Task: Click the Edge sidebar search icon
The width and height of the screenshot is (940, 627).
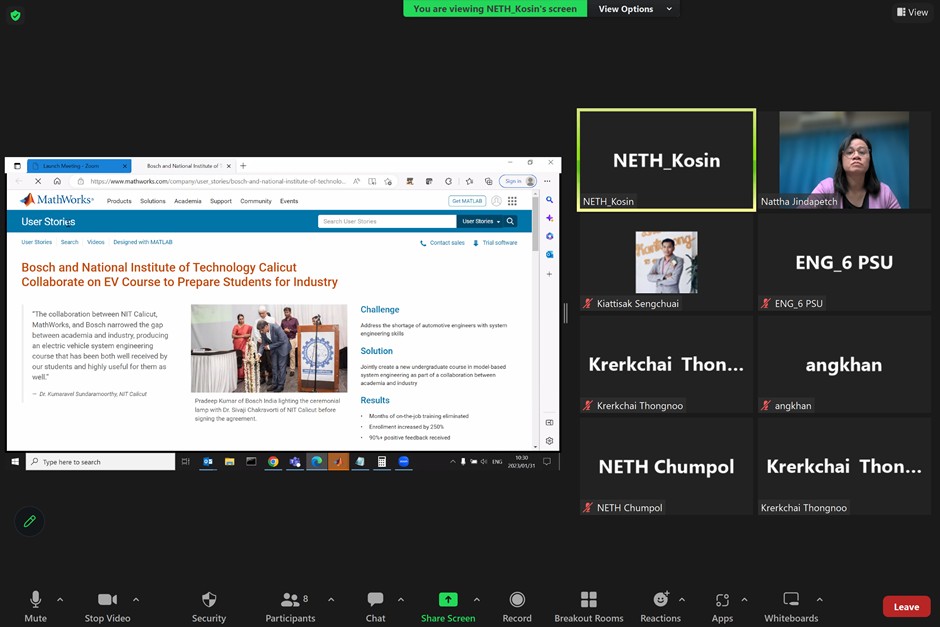Action: pos(549,200)
